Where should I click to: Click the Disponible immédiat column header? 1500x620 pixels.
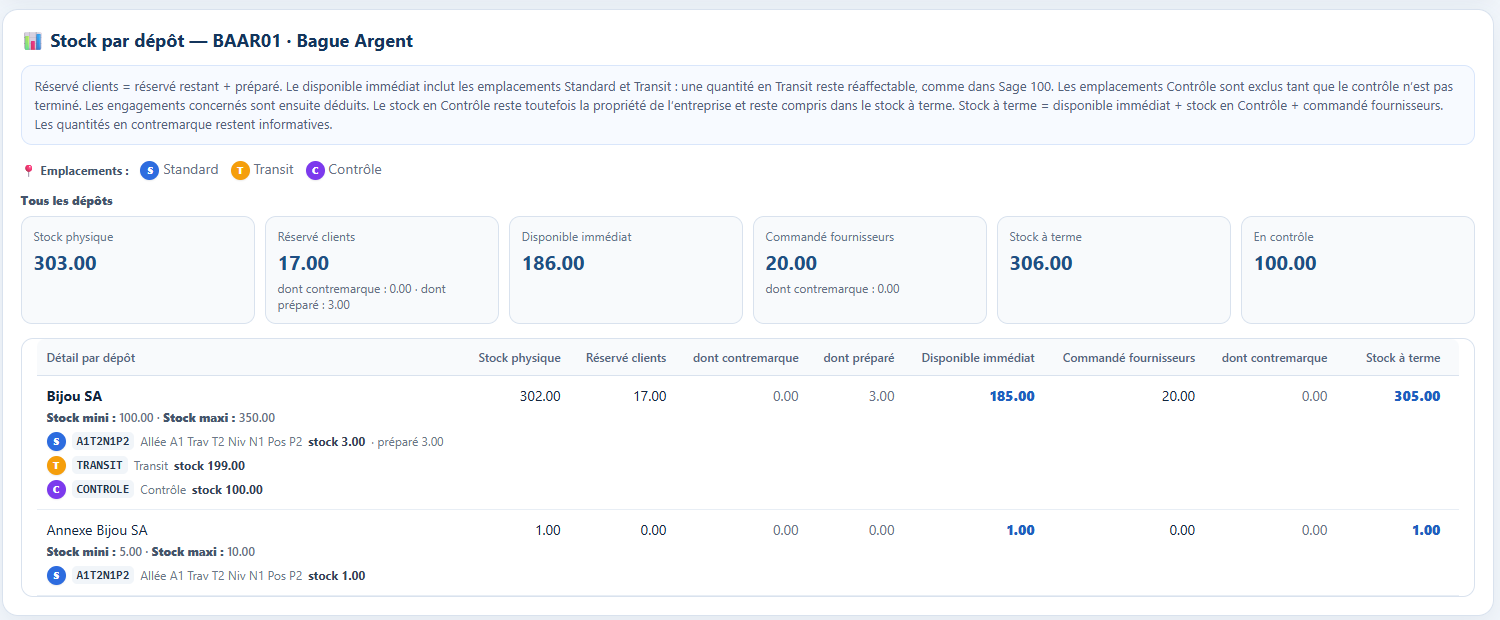pyautogui.click(x=978, y=358)
